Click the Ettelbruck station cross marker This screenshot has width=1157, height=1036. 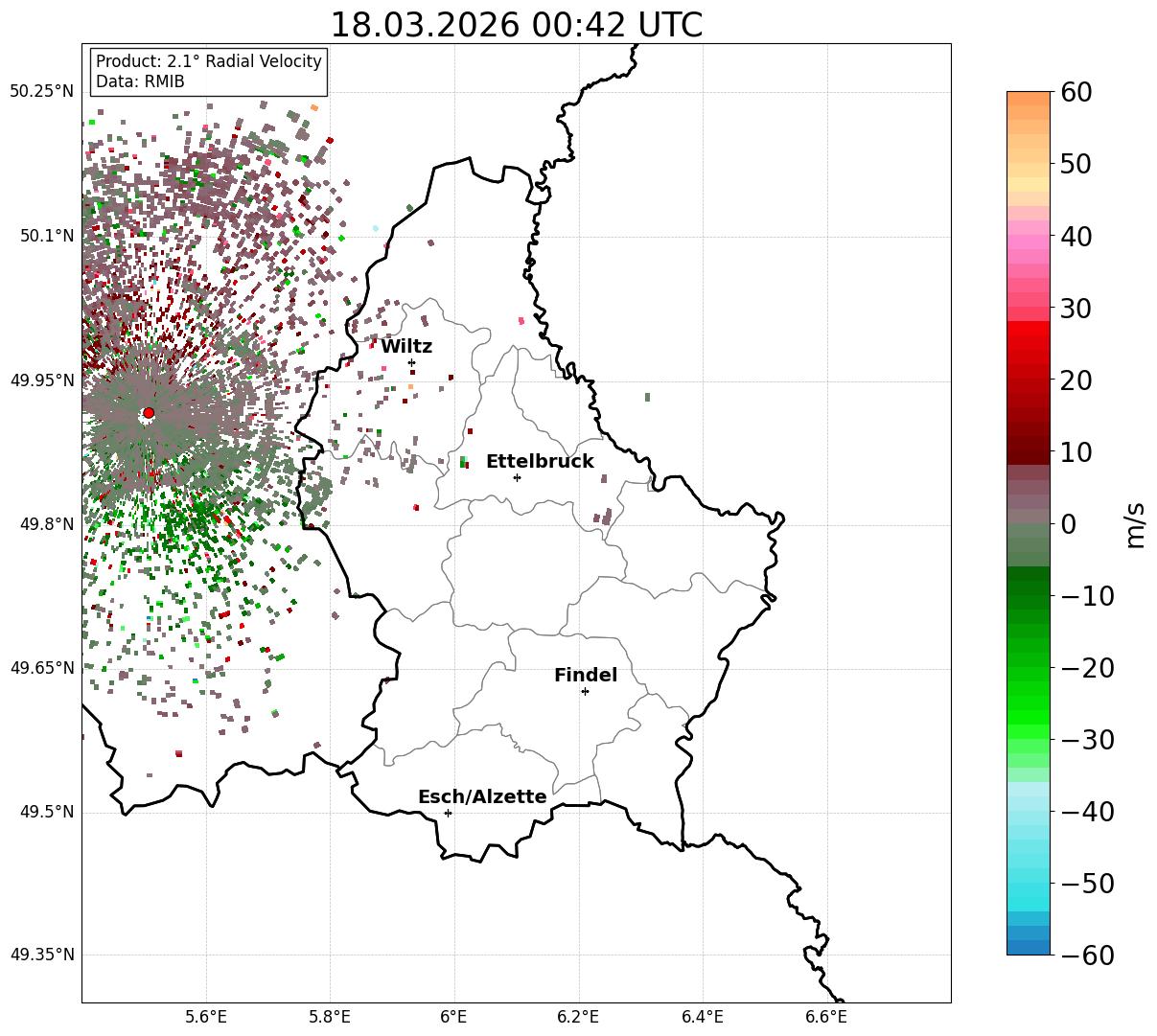pyautogui.click(x=518, y=477)
